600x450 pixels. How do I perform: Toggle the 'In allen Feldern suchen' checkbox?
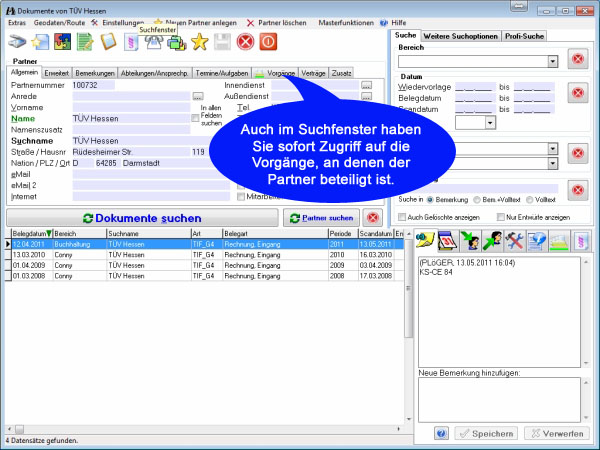[x=195, y=118]
